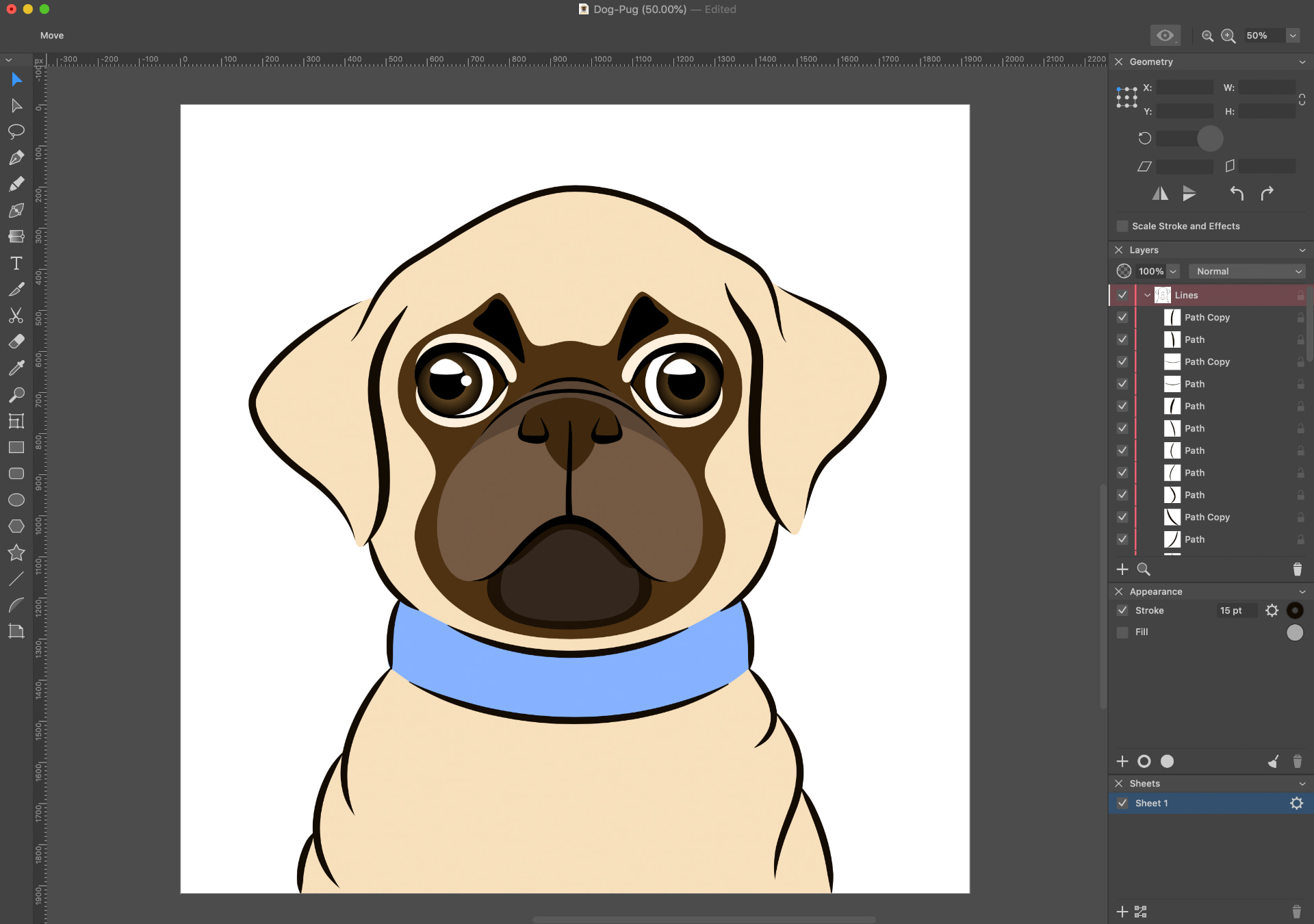Select the Star shape tool
Screen dimensions: 1314x924
[x=16, y=552]
